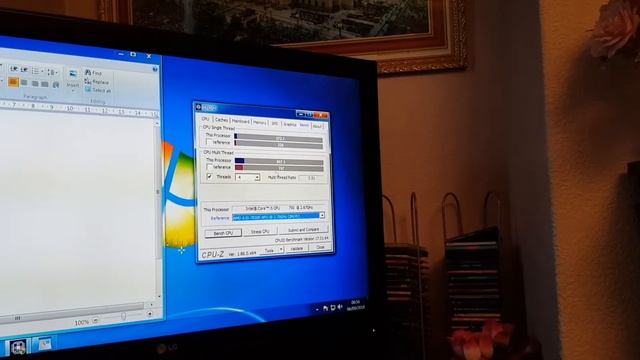640x360 pixels.
Task: Open the Paragraph settings icon in WordPad
Action: 56,84
